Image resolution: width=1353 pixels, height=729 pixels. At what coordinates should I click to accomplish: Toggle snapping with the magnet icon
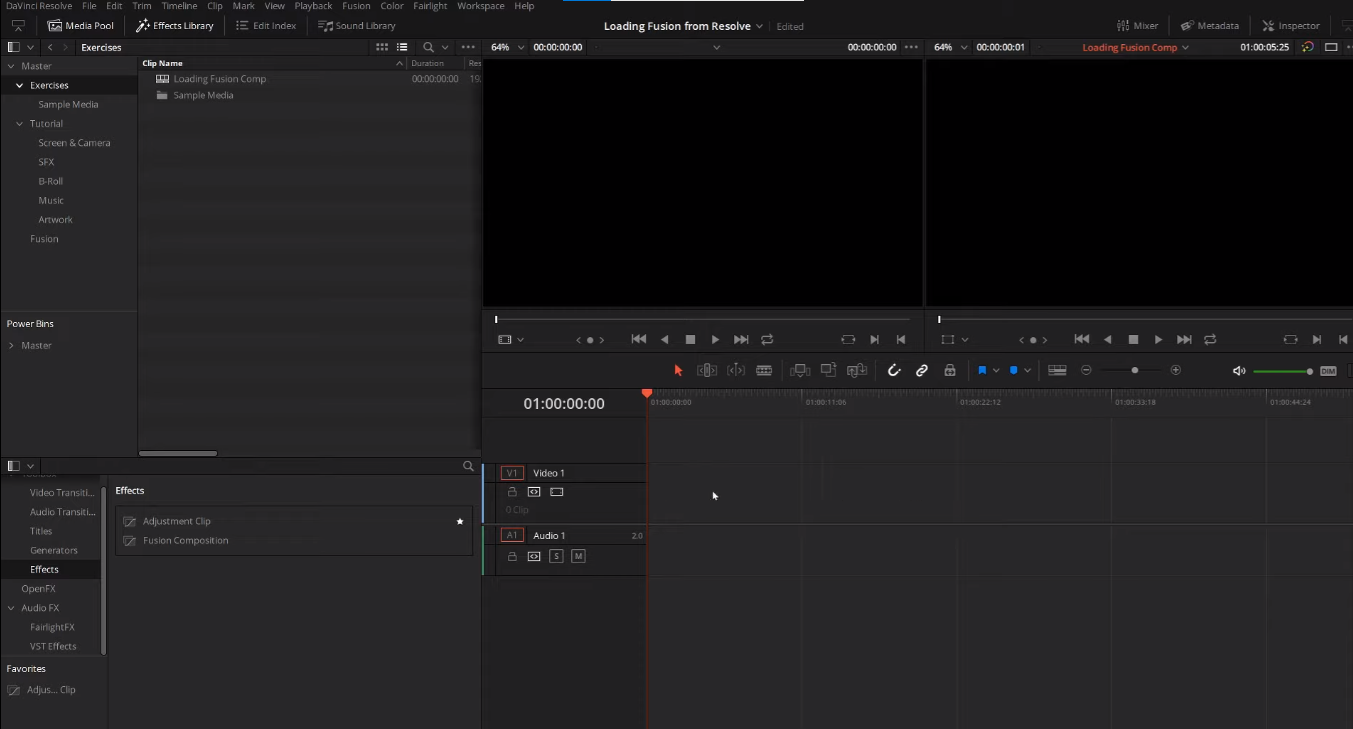point(894,370)
